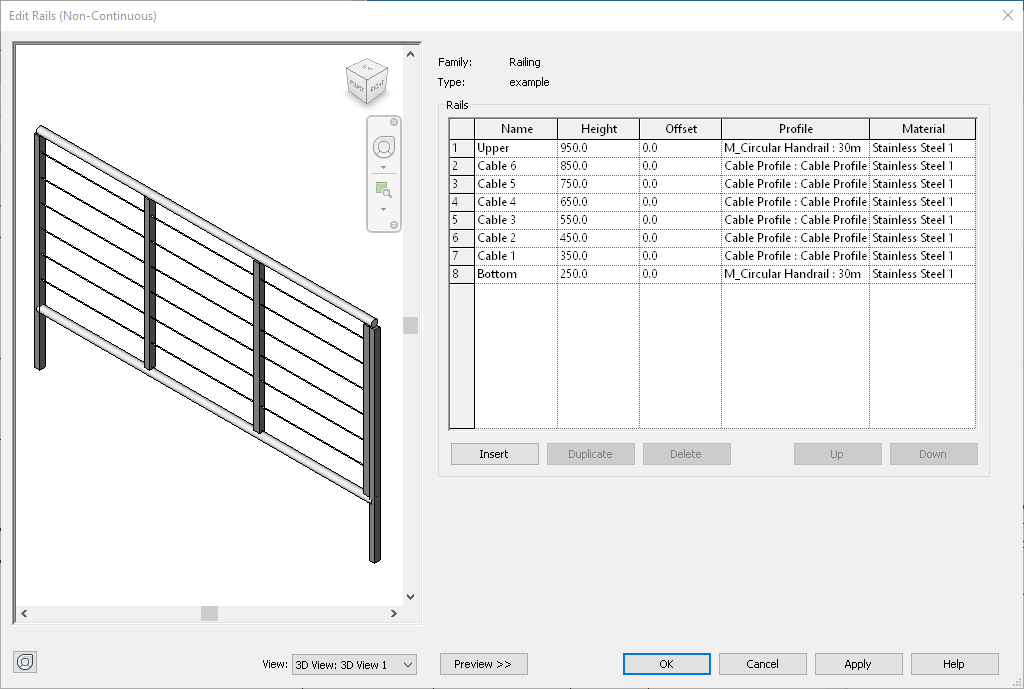Open Steering Wheels from the bottom-left icon
The image size is (1024, 689).
(24, 662)
